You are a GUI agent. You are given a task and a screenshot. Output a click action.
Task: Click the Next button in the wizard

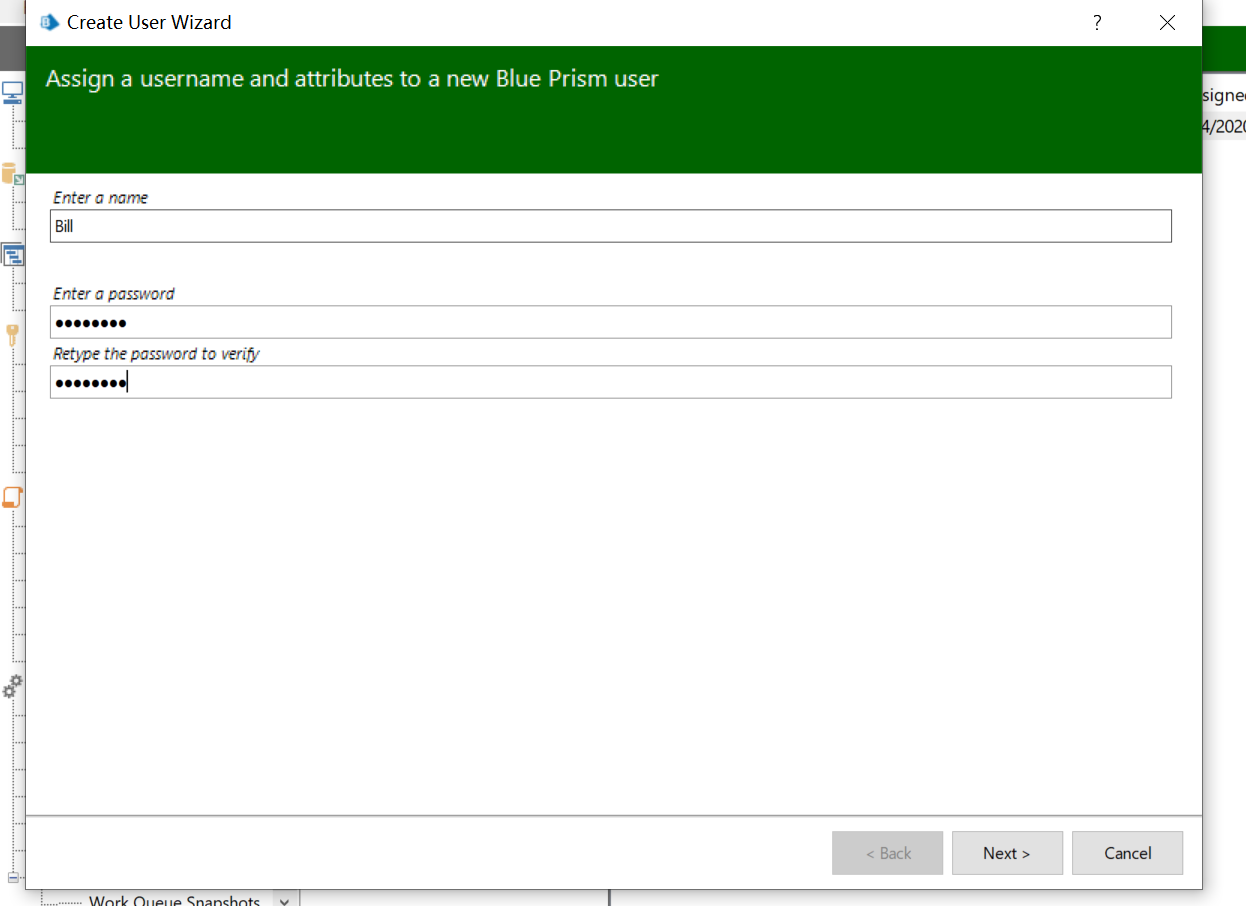click(x=1007, y=853)
